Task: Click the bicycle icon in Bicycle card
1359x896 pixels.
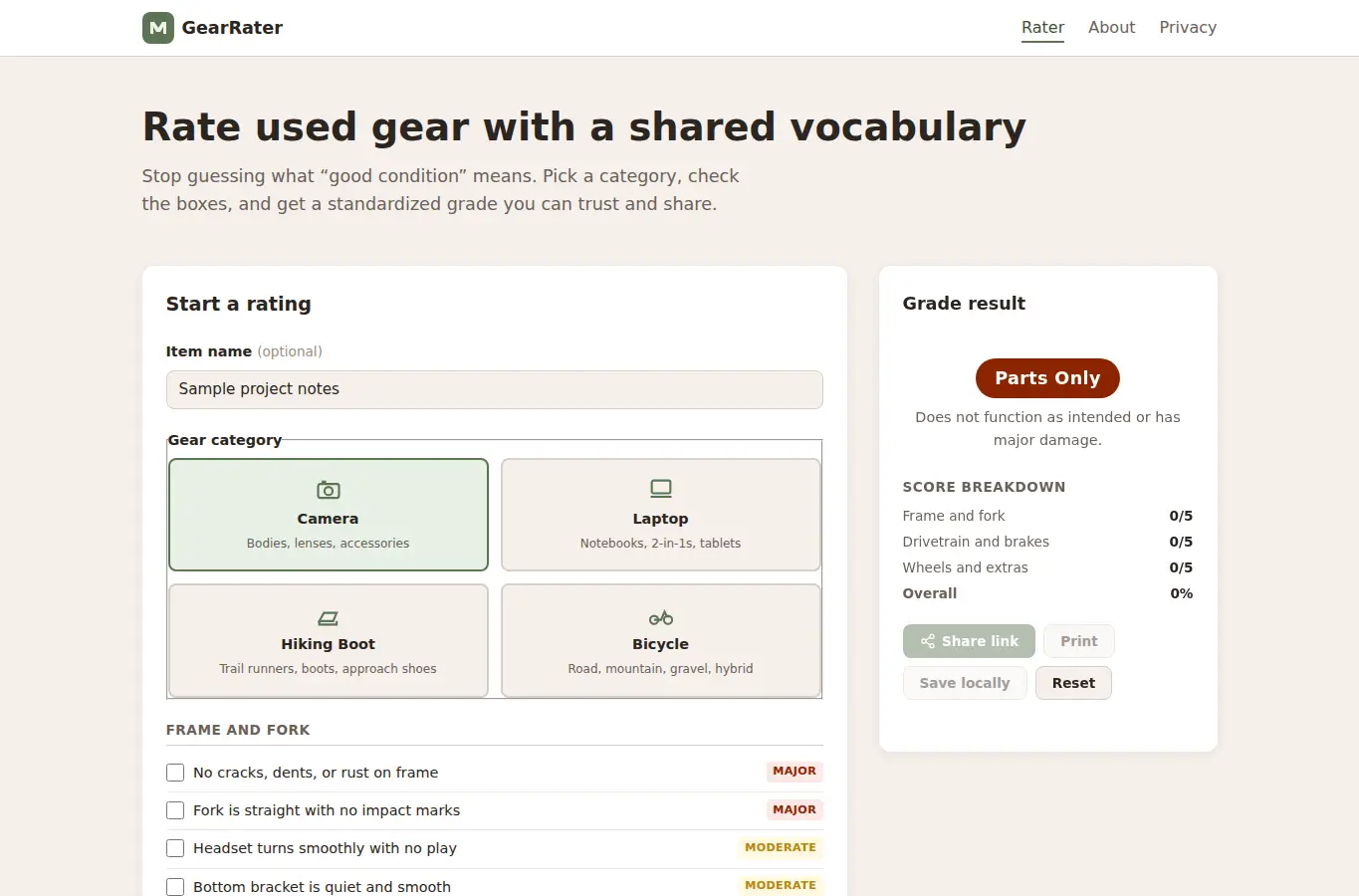Action: point(661,618)
